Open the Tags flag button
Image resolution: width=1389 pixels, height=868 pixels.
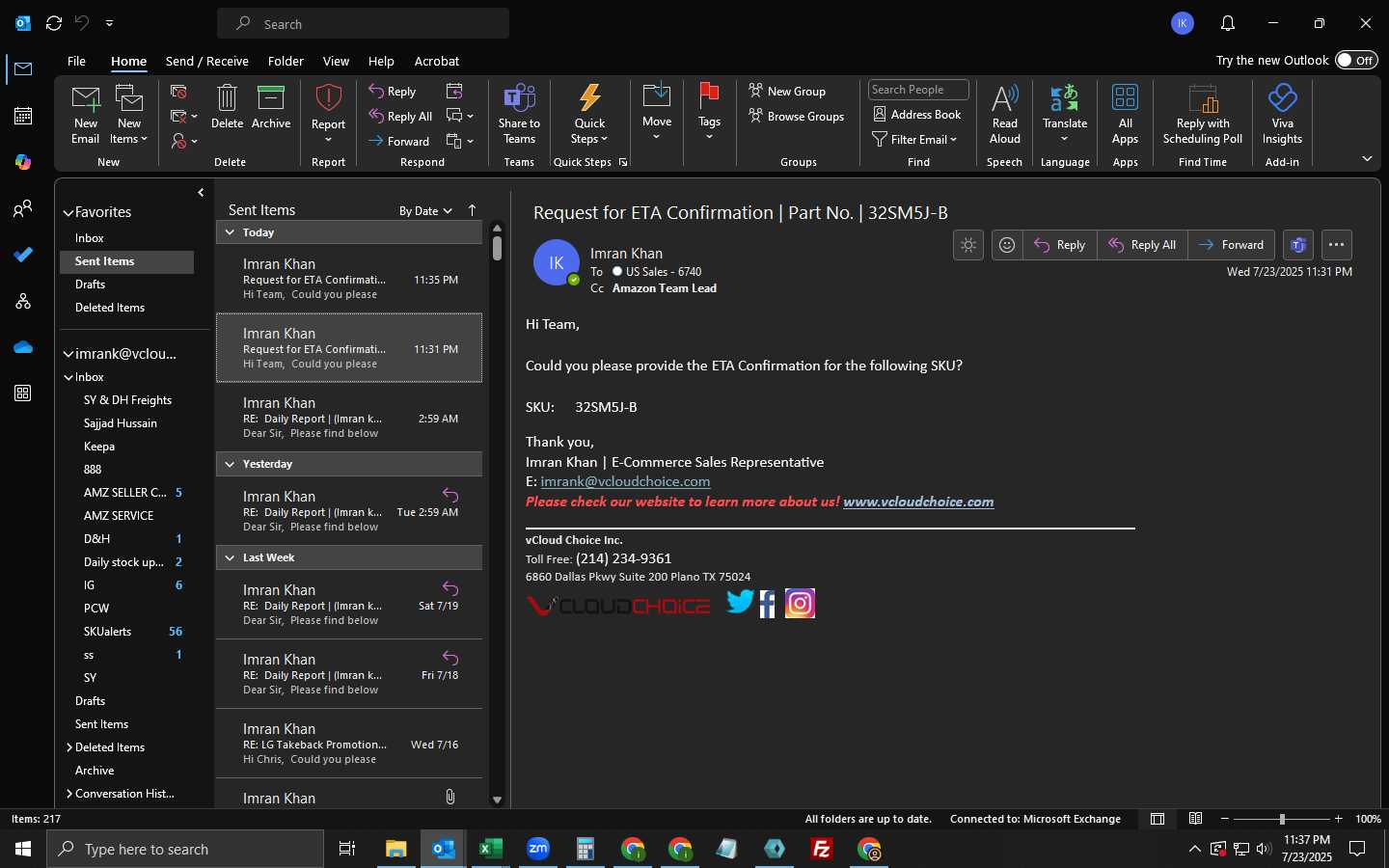click(709, 112)
